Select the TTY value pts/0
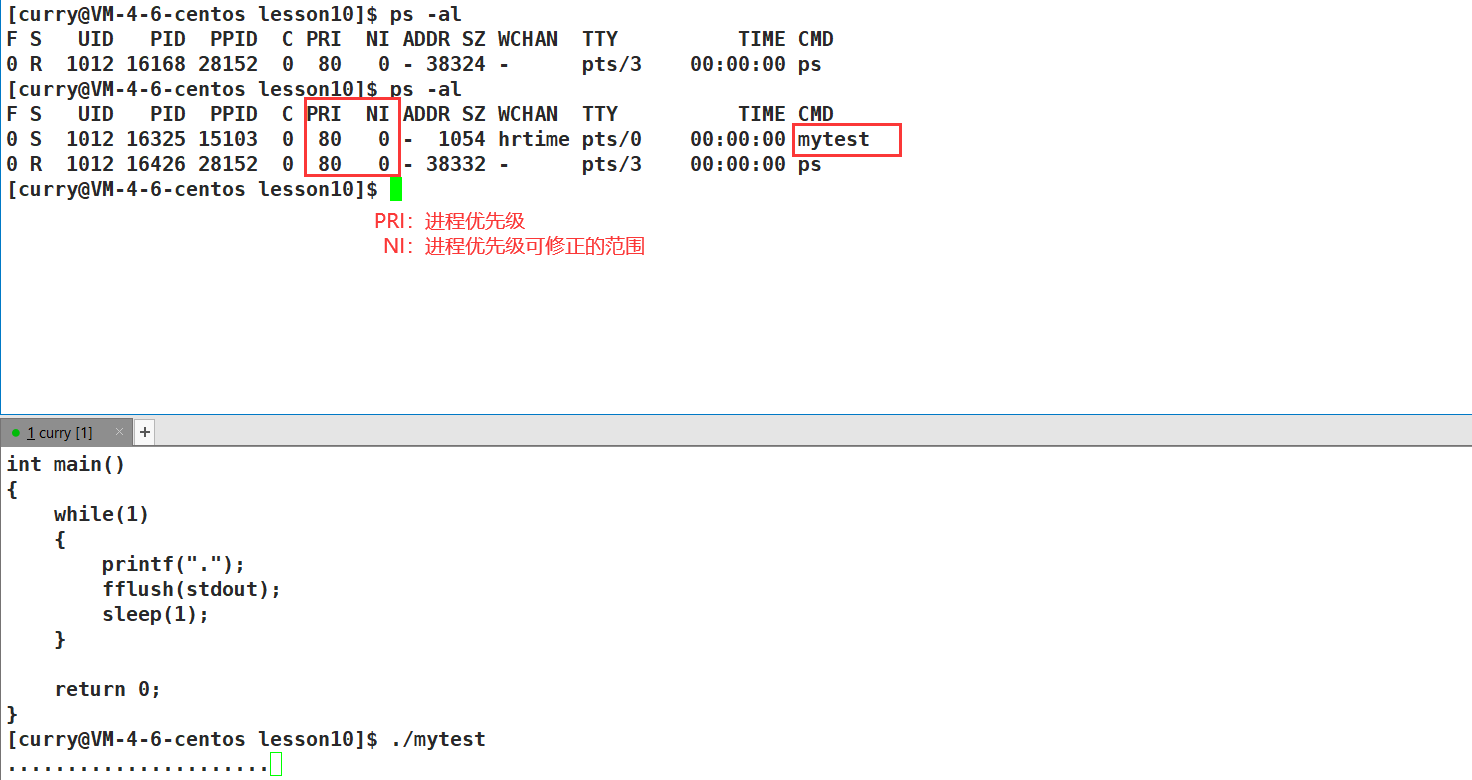 coord(612,139)
